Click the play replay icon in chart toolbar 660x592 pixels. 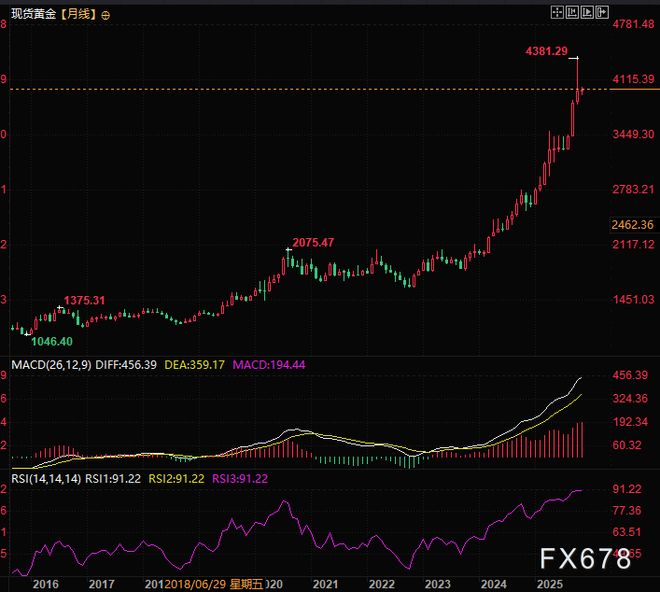point(587,12)
